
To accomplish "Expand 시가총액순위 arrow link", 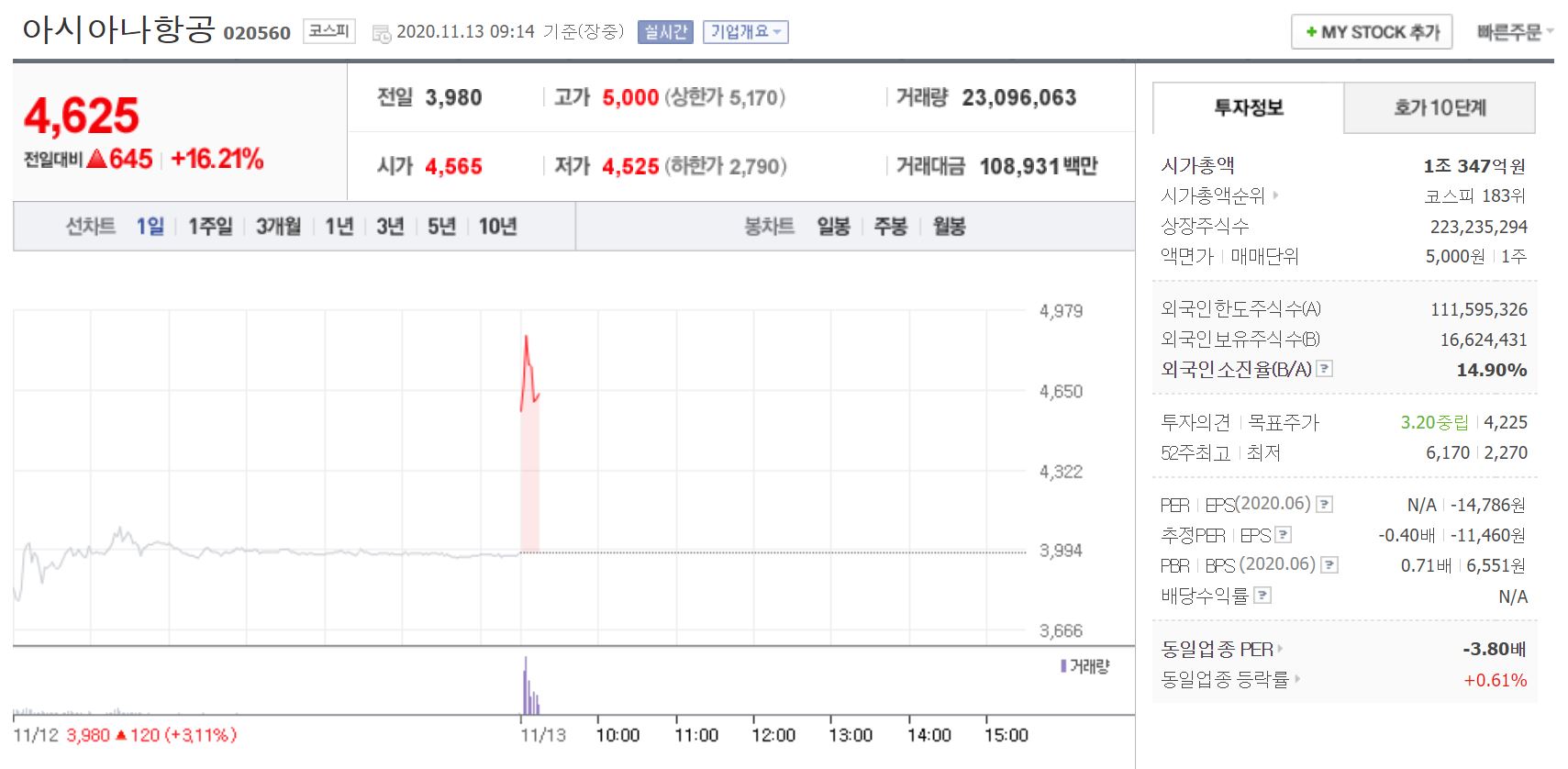I will [1275, 195].
